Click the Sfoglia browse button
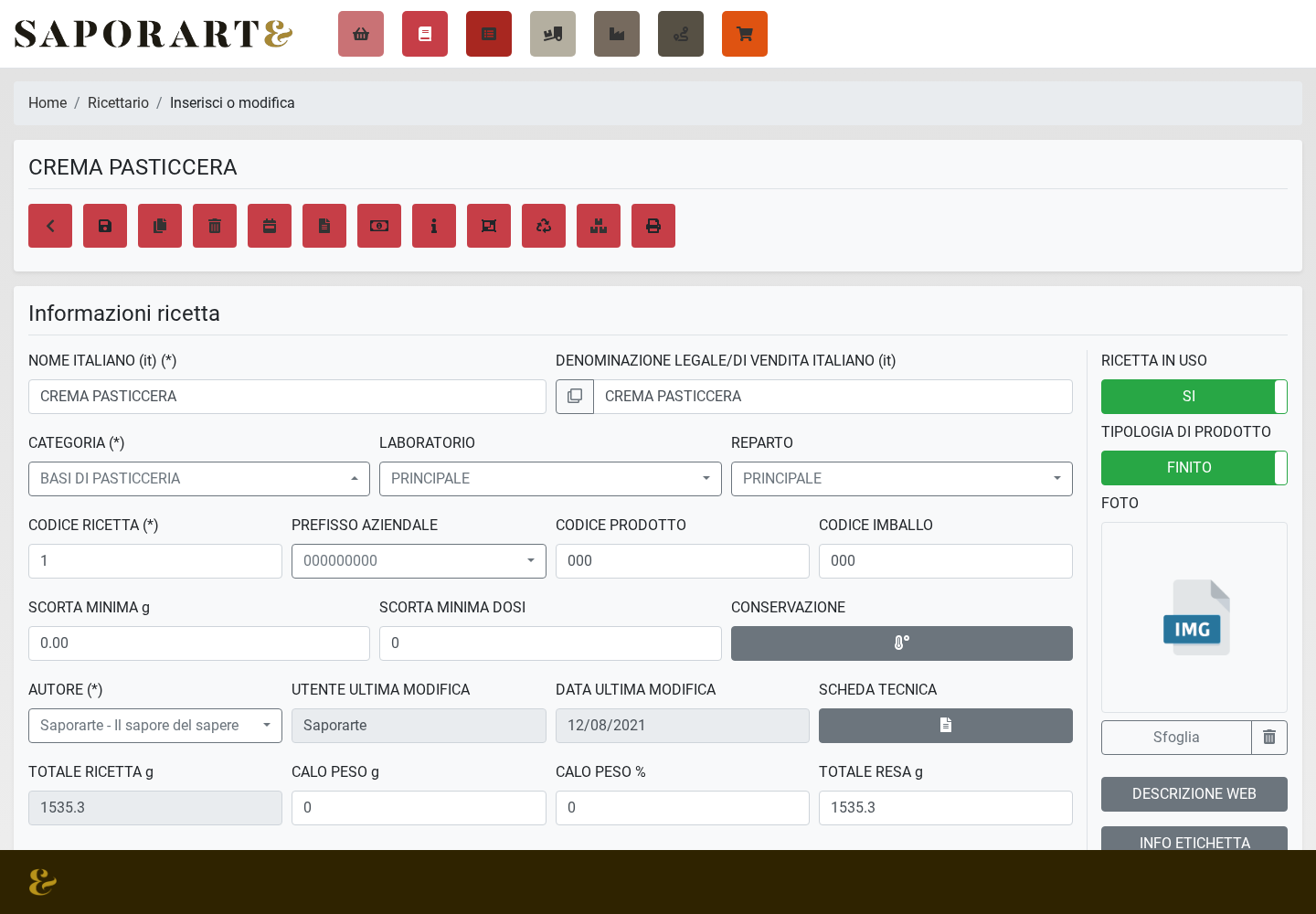The image size is (1316, 914). coord(1176,738)
